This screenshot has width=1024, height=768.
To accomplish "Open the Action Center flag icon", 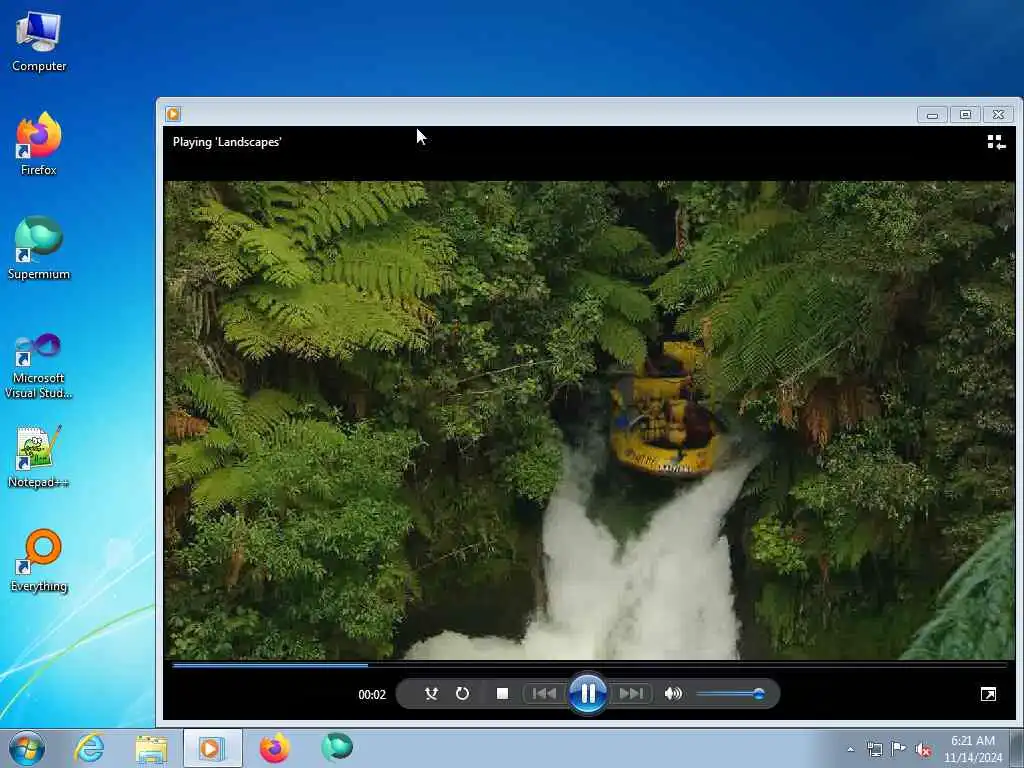I will (899, 749).
